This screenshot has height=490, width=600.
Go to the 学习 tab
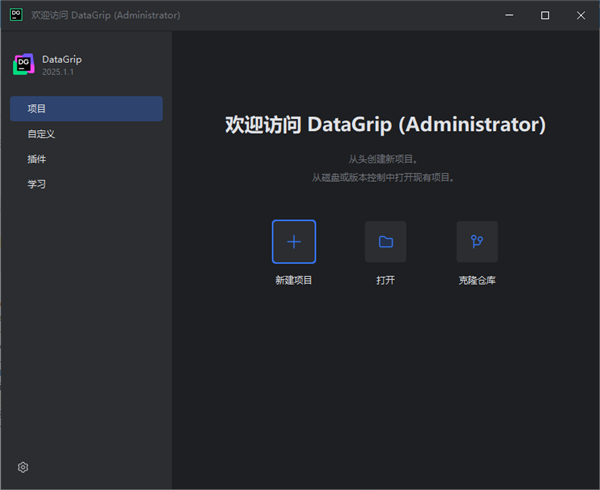tap(37, 184)
